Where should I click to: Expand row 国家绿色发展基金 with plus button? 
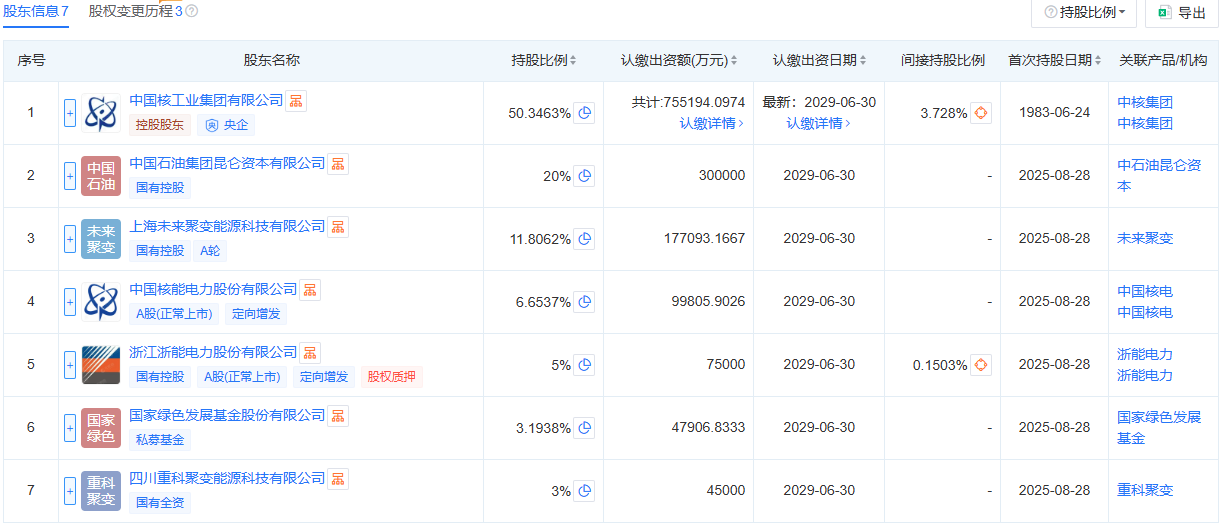click(70, 428)
